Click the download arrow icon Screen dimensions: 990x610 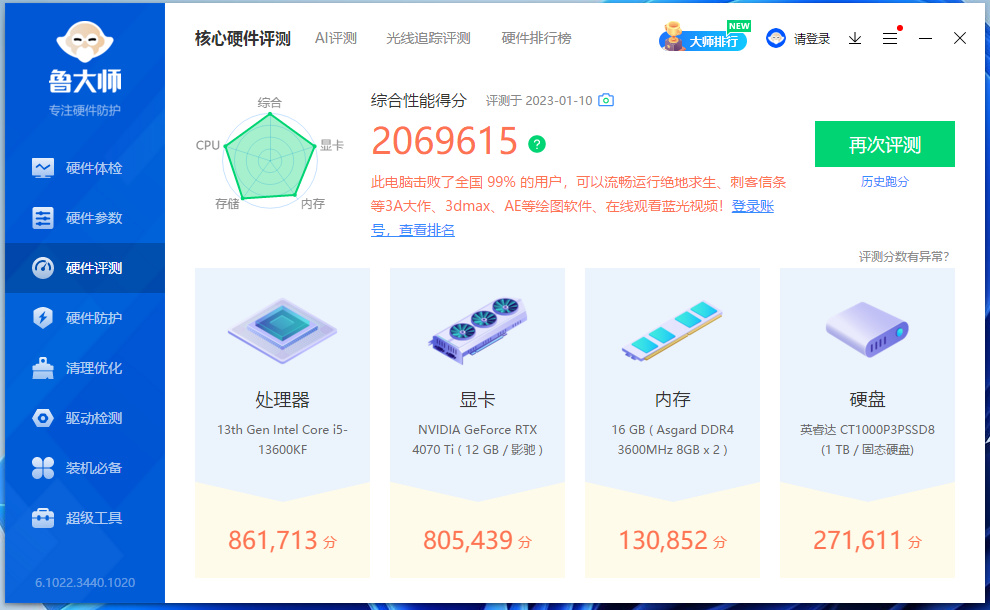(x=855, y=39)
